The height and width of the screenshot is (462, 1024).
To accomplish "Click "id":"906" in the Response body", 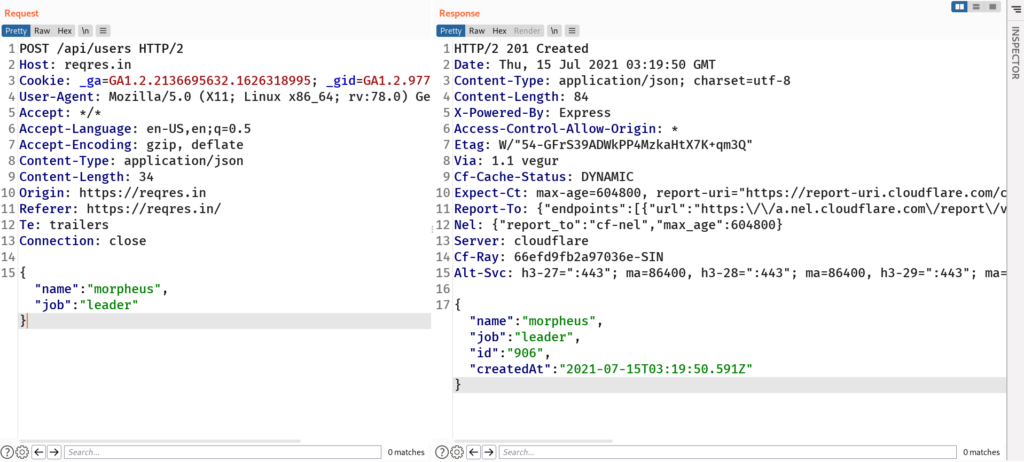I will point(511,353).
